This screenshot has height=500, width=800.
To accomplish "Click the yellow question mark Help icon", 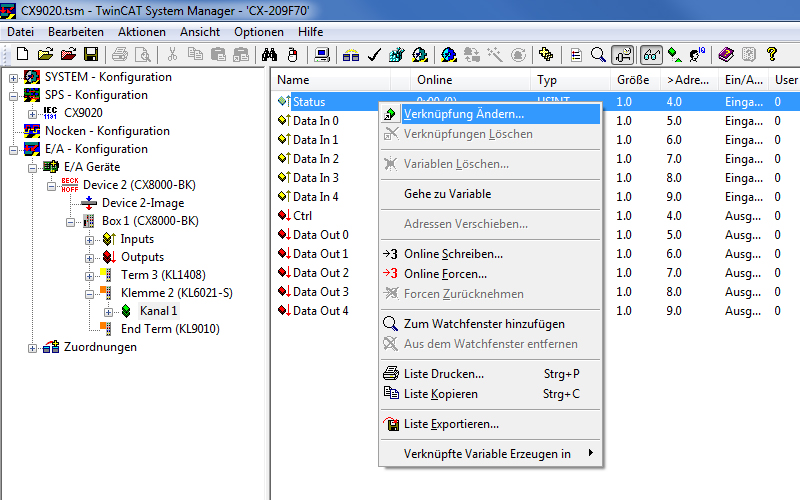I will pyautogui.click(x=771, y=54).
